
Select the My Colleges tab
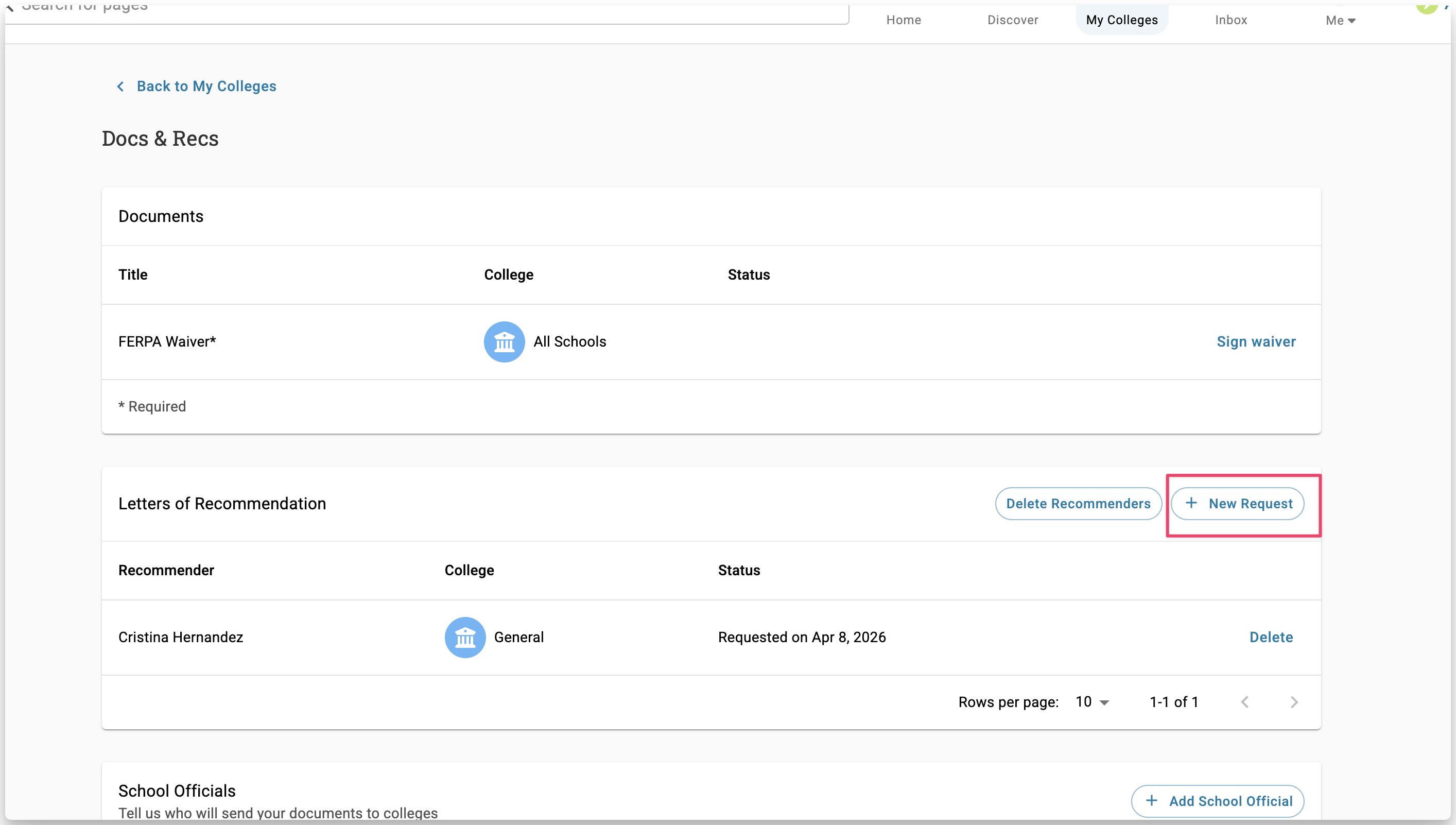1121,21
